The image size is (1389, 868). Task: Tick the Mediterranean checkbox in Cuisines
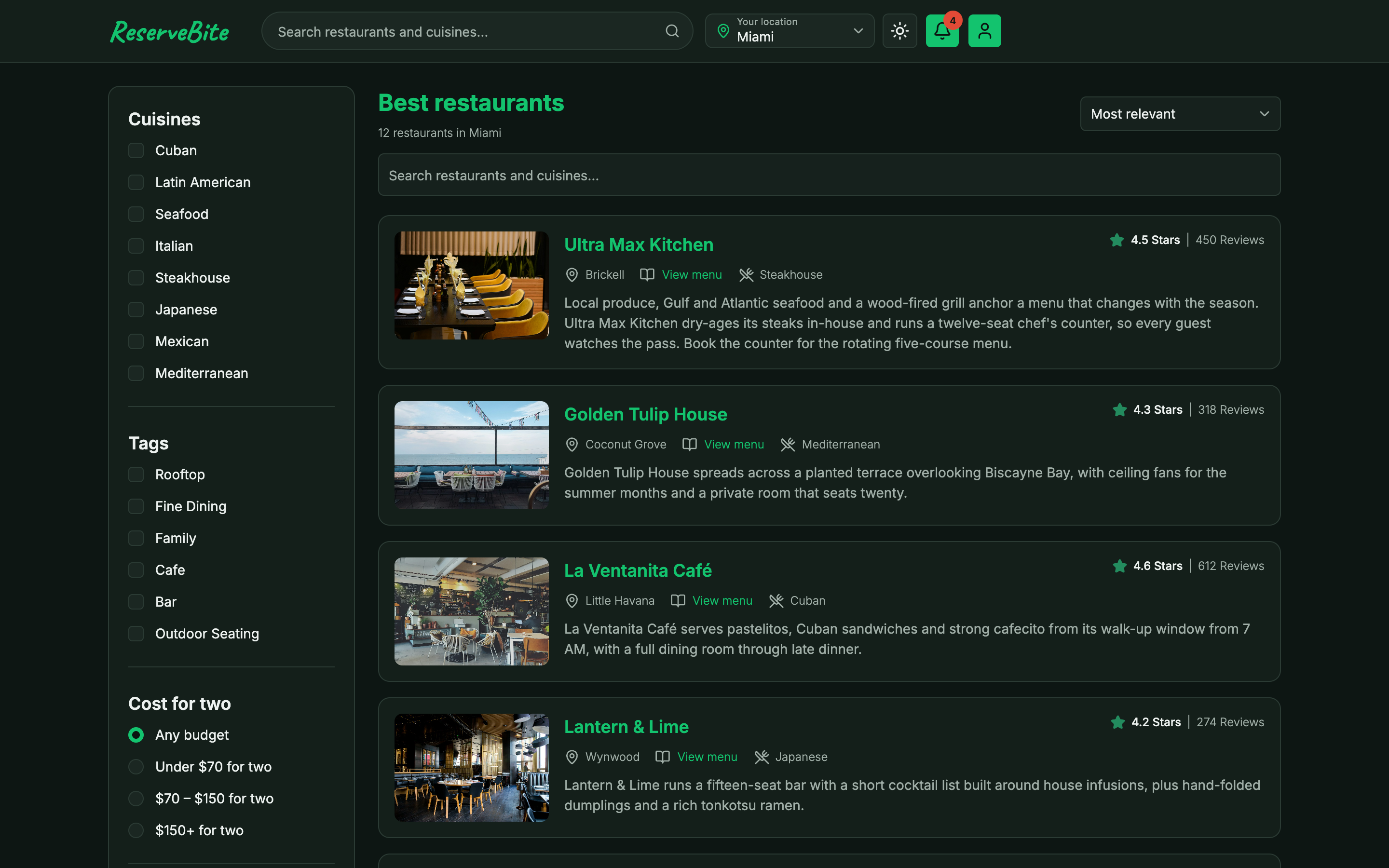pos(136,374)
